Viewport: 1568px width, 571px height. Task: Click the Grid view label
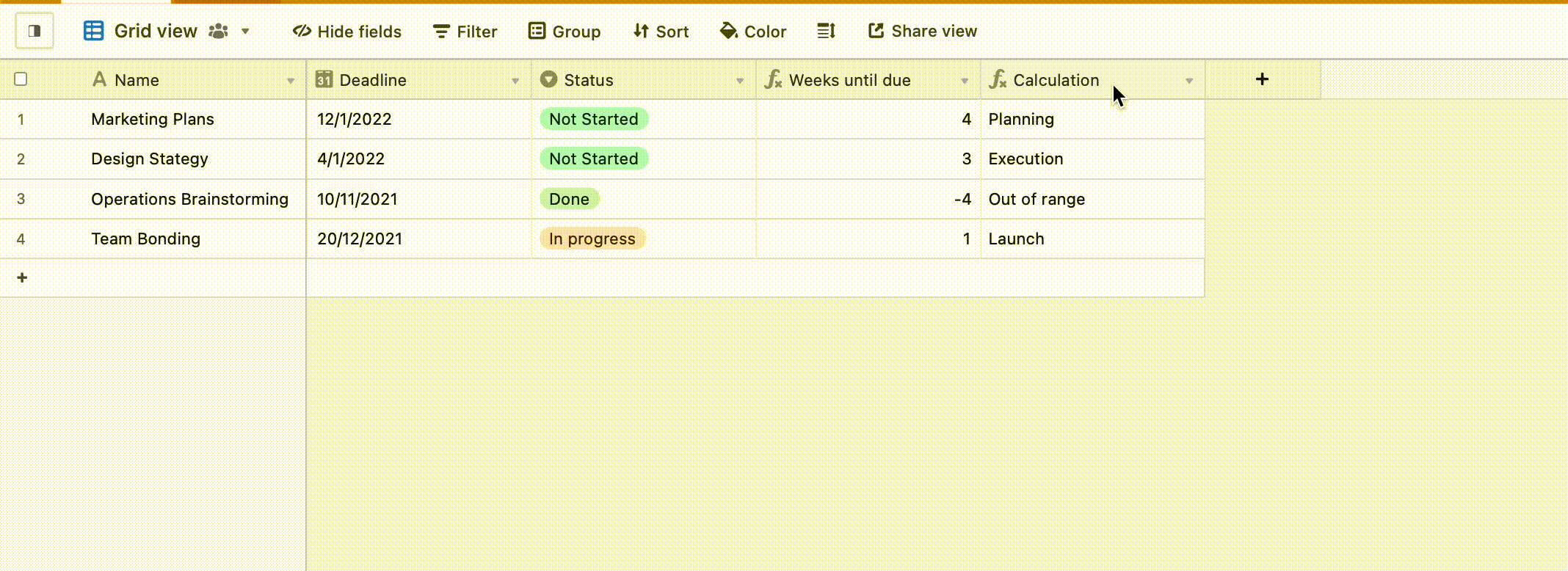pyautogui.click(x=156, y=31)
